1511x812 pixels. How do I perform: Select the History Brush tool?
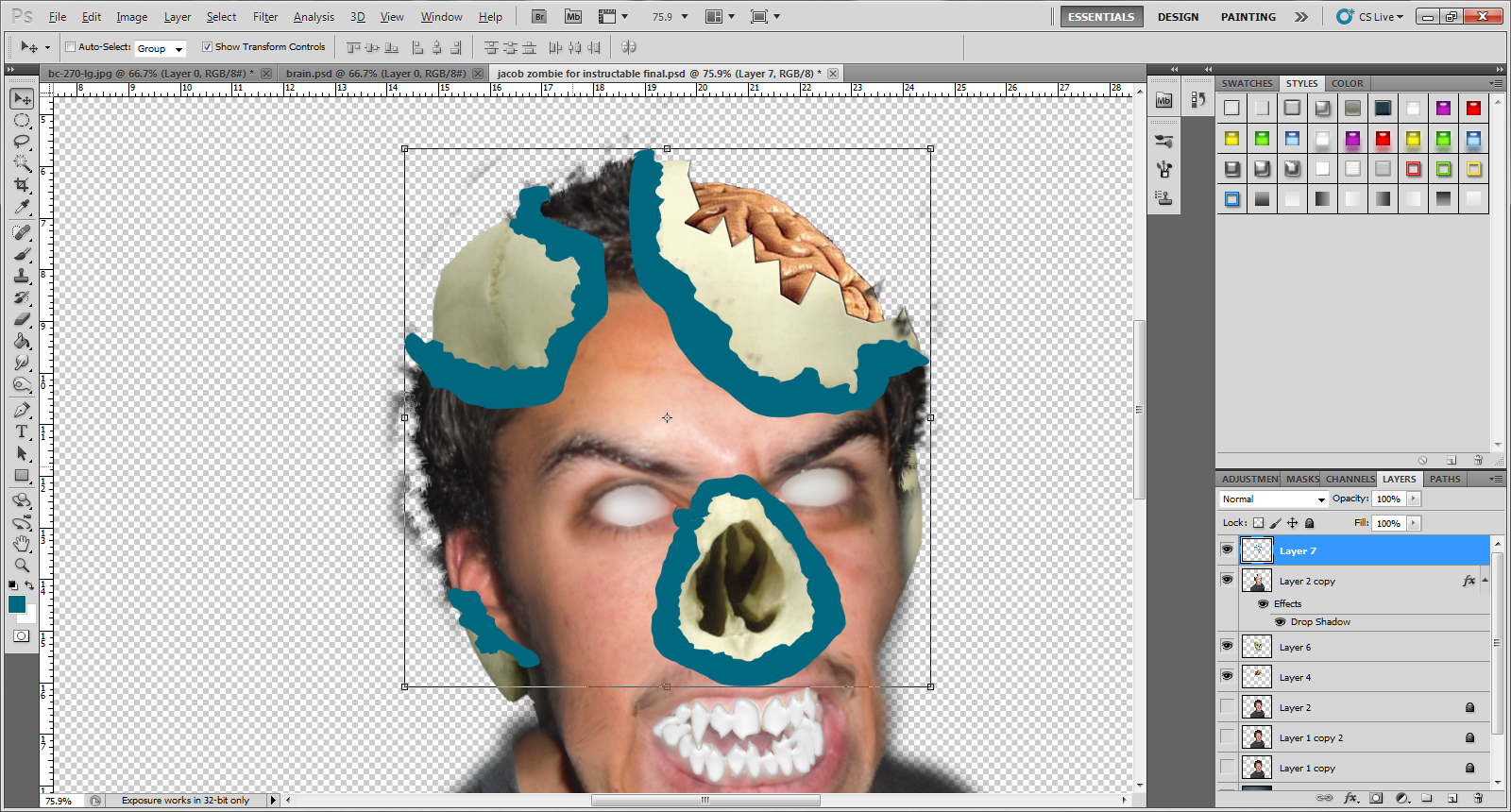pos(22,297)
